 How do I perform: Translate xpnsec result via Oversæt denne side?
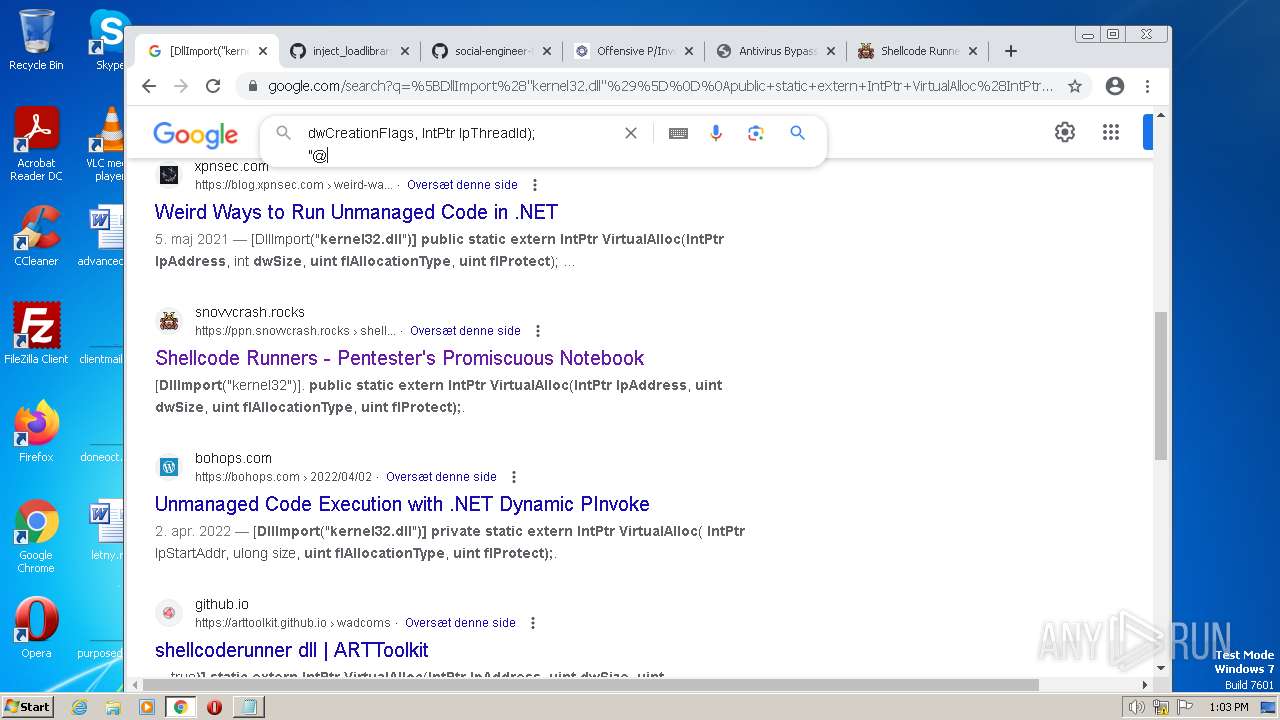[462, 185]
